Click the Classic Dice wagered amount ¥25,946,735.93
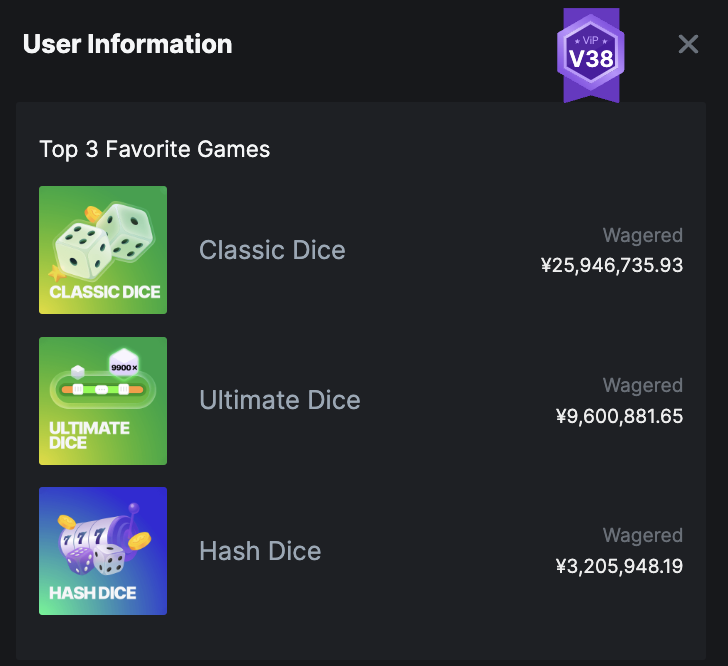Screen dimensions: 728x666 (612, 265)
